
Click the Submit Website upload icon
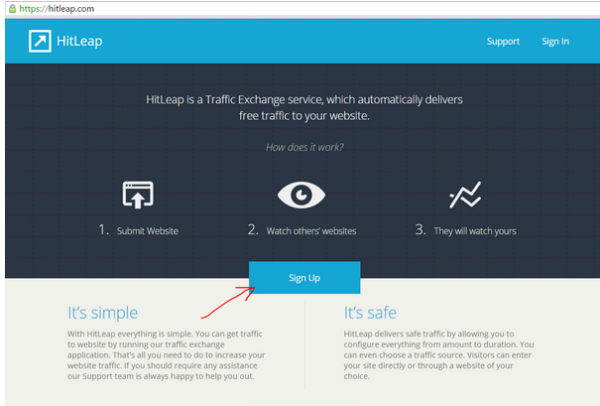pos(138,195)
